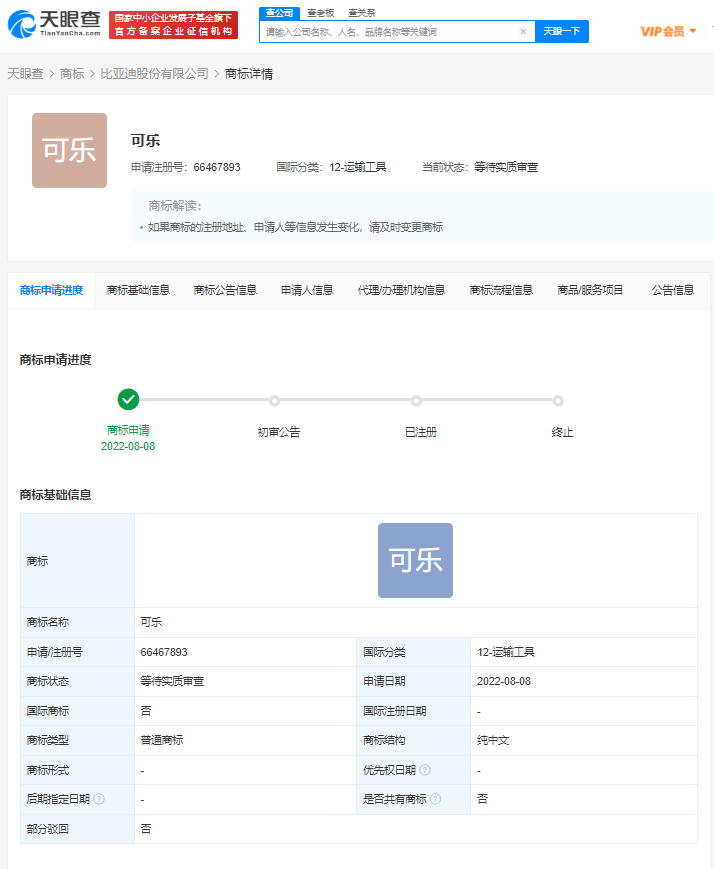This screenshot has width=714, height=869.
Task: Click the 可乐 trademark image at top
Action: [x=69, y=150]
